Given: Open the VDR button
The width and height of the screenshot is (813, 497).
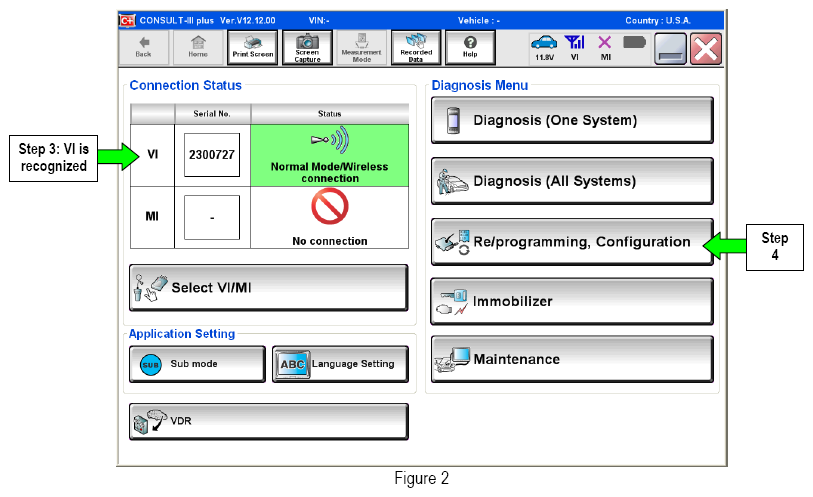Looking at the screenshot, I should pos(269,421).
